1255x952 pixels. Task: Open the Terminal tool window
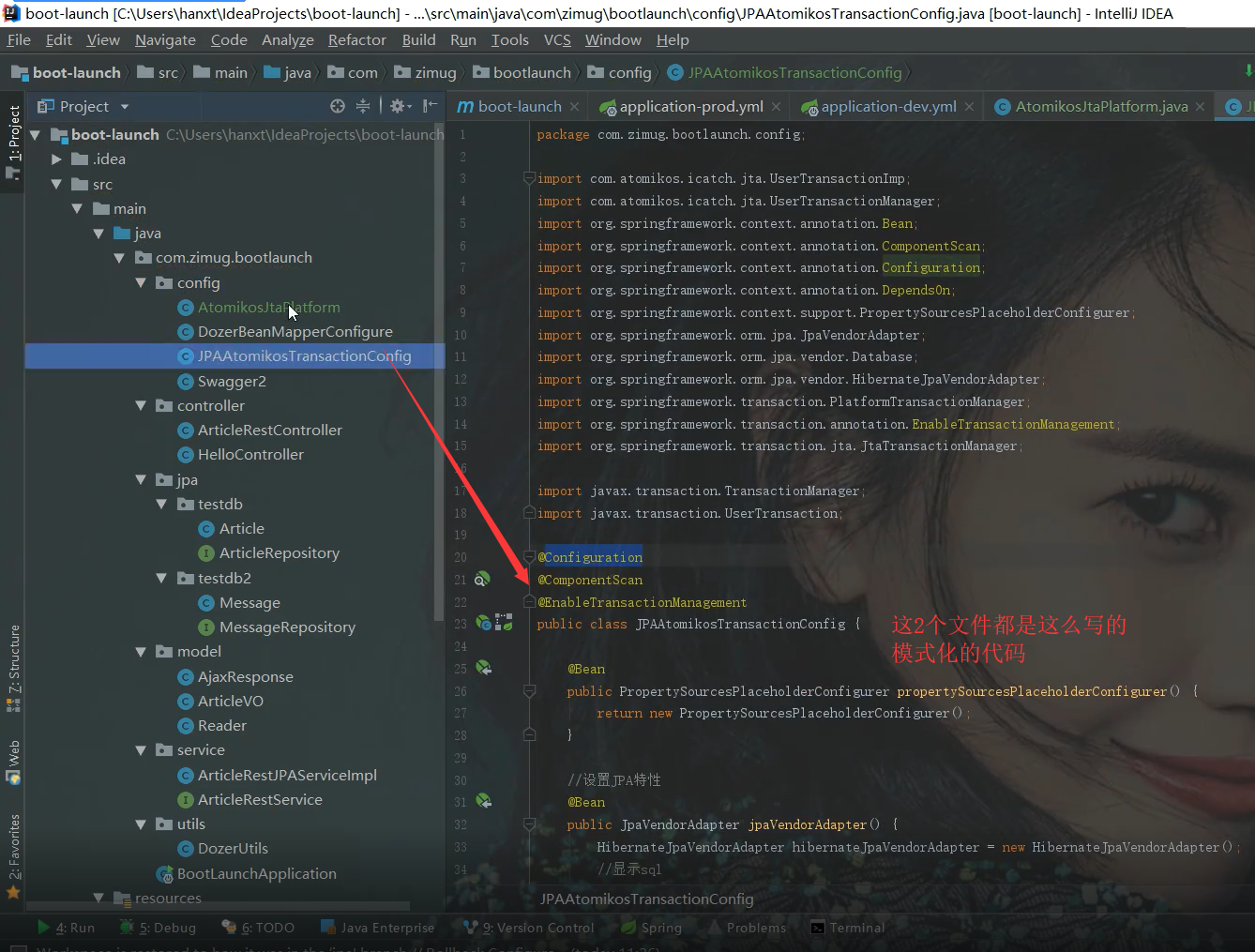(848, 928)
